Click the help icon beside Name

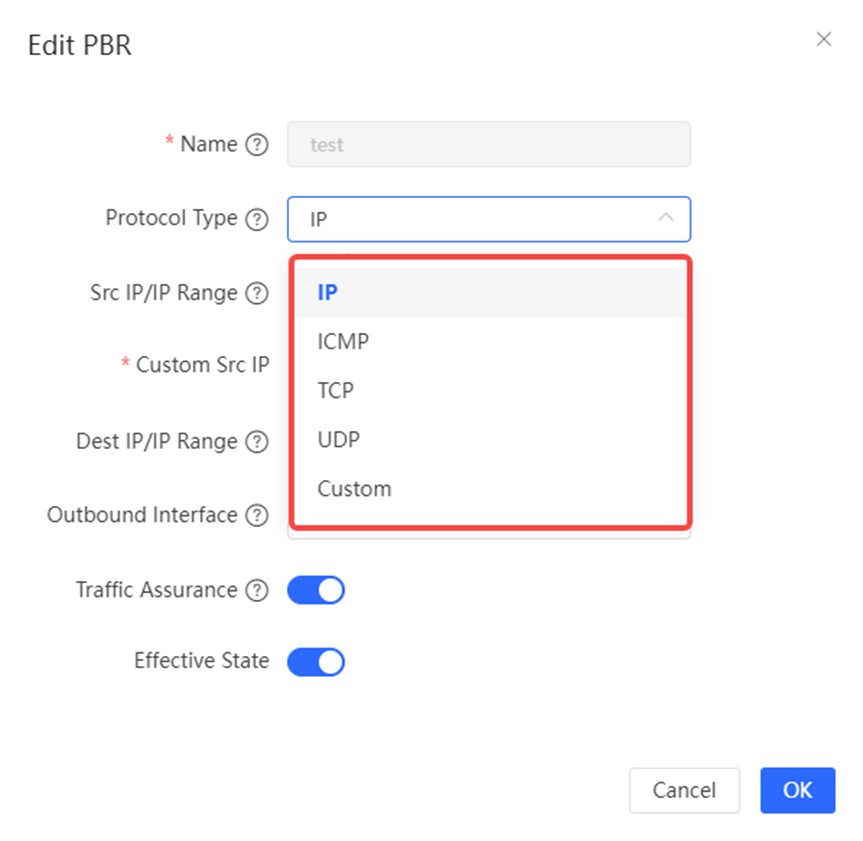pos(257,145)
